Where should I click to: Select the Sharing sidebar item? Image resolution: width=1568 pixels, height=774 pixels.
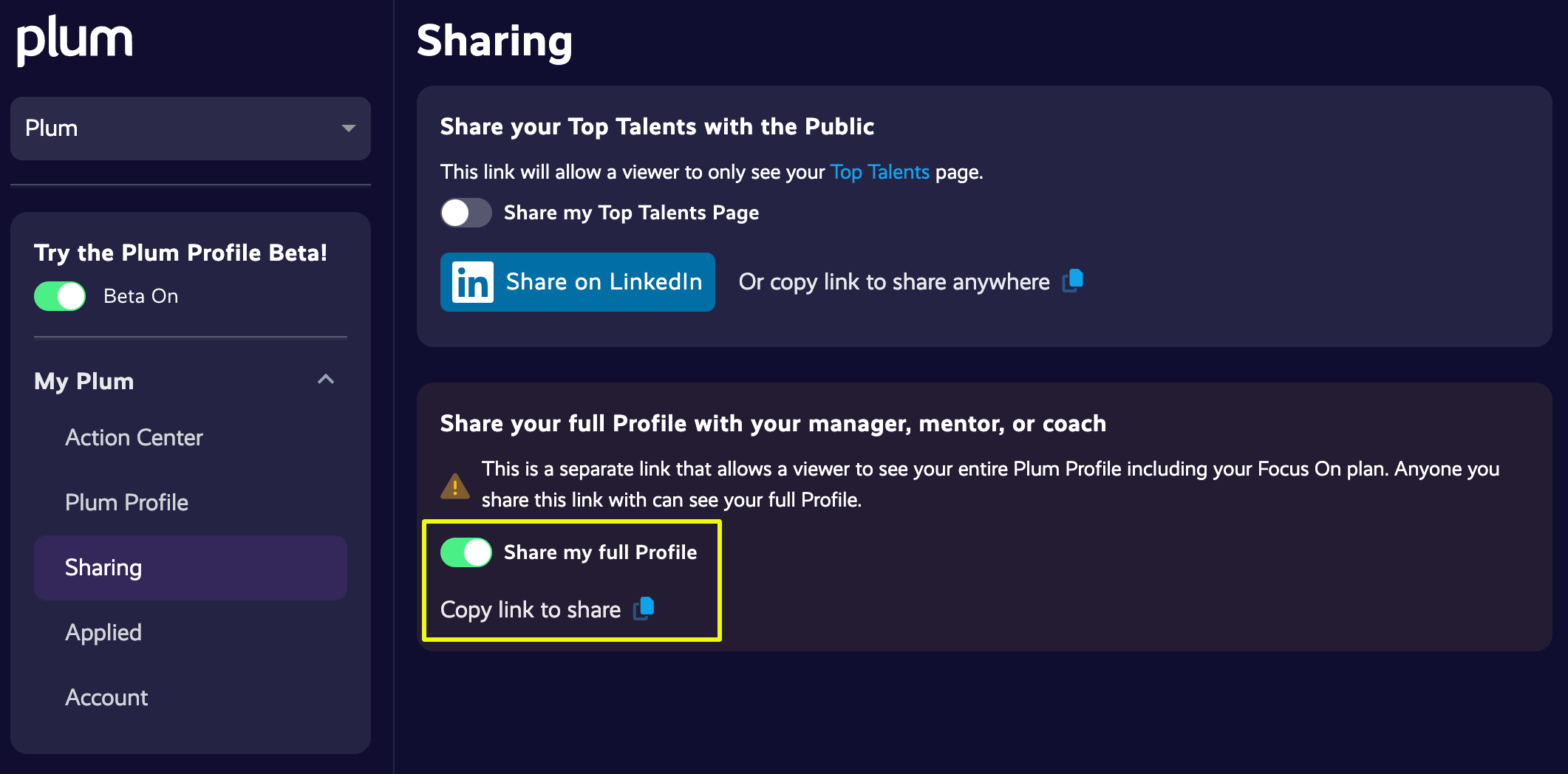(103, 567)
